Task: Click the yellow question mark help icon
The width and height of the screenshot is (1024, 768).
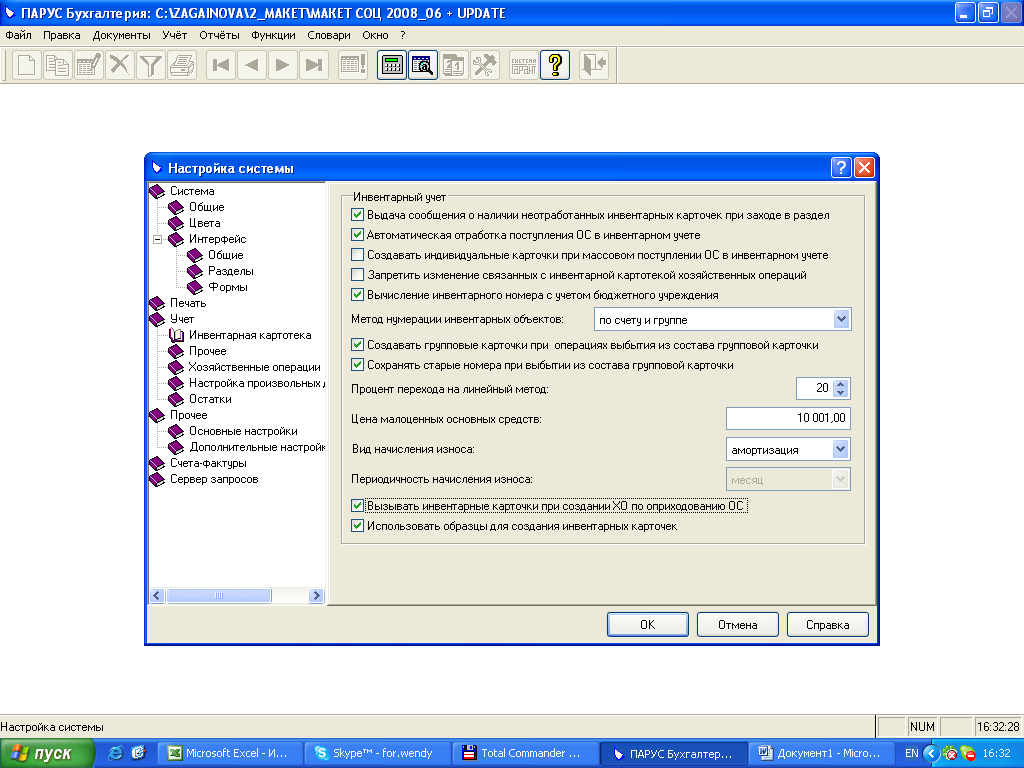Action: click(x=555, y=65)
